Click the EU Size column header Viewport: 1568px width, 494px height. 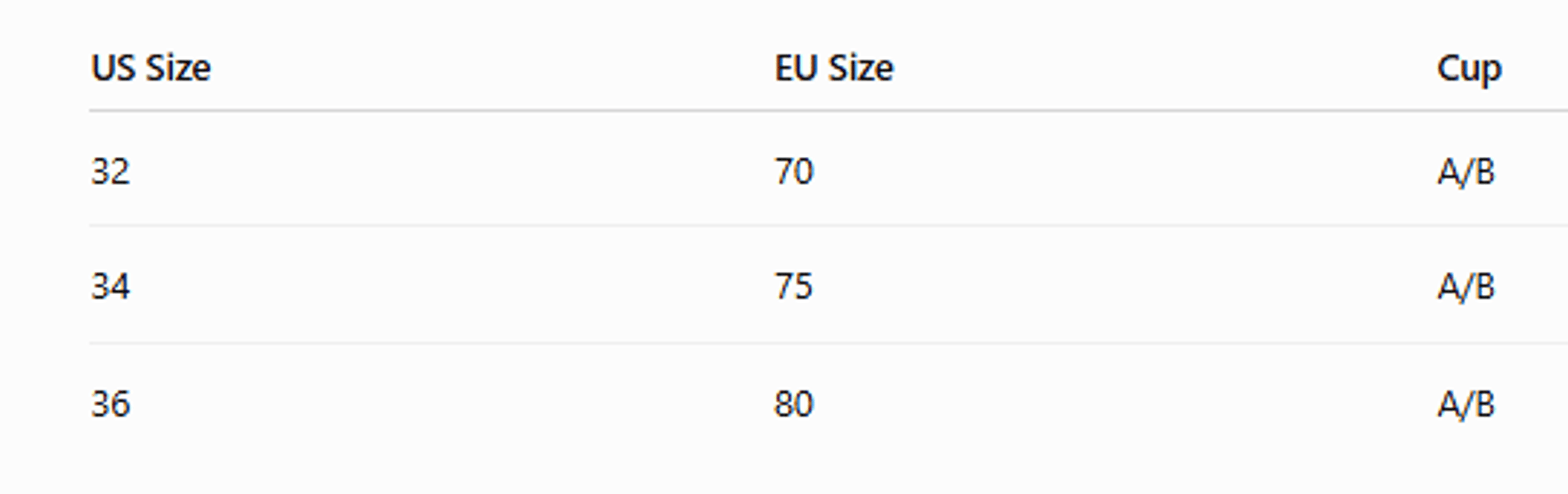[x=834, y=68]
